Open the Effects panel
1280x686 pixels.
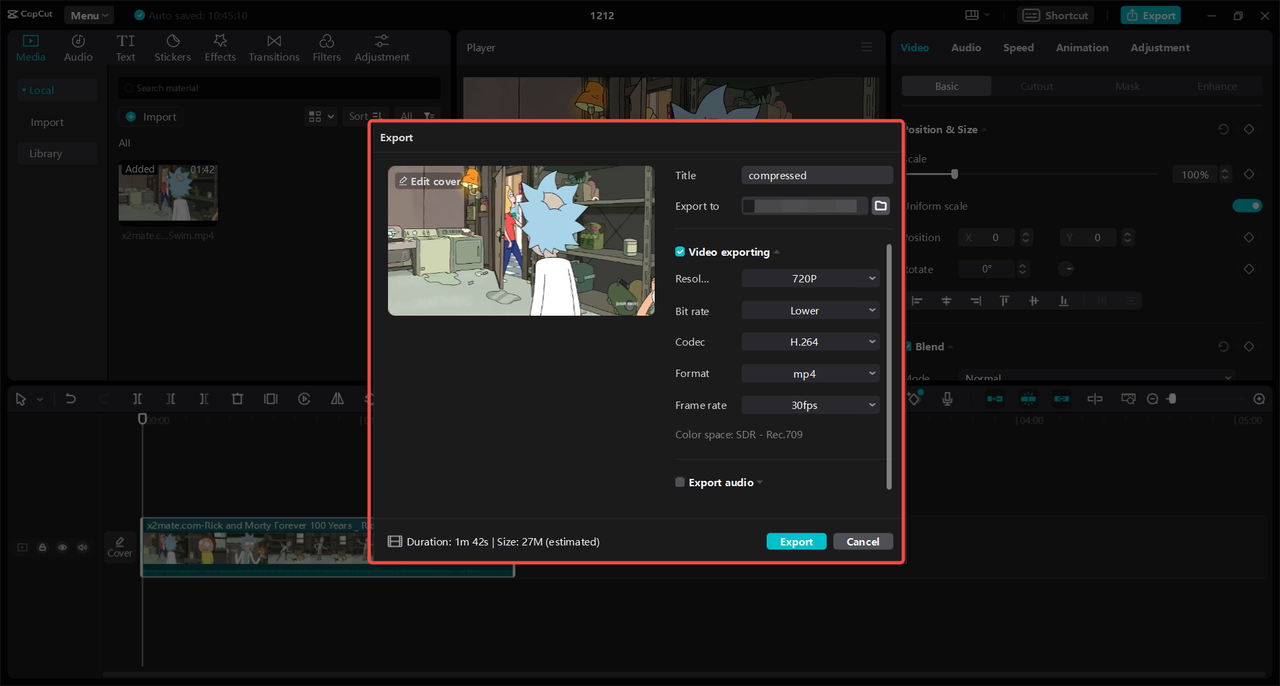220,48
